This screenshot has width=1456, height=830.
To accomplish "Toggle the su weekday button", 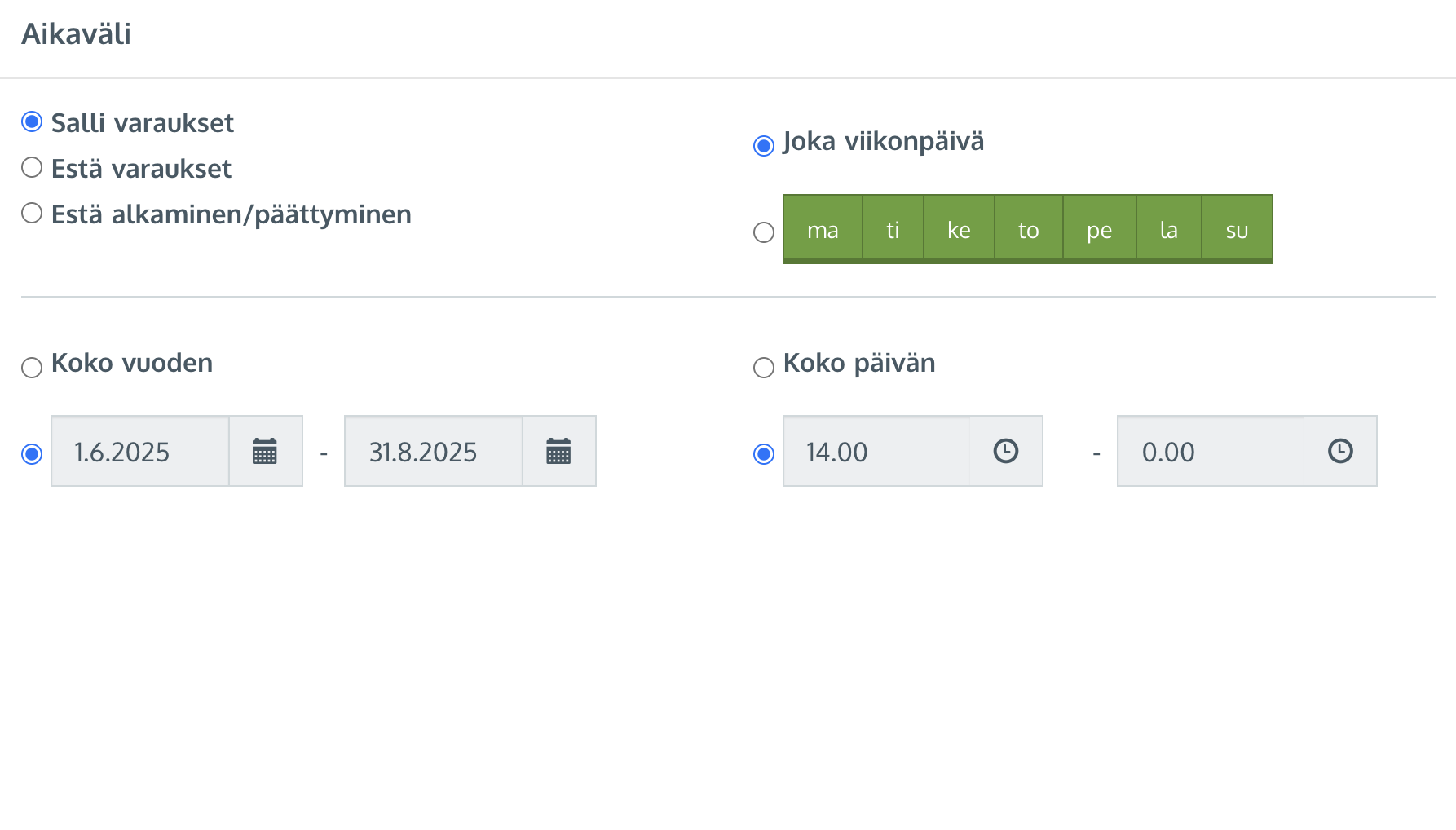I will coord(1237,229).
